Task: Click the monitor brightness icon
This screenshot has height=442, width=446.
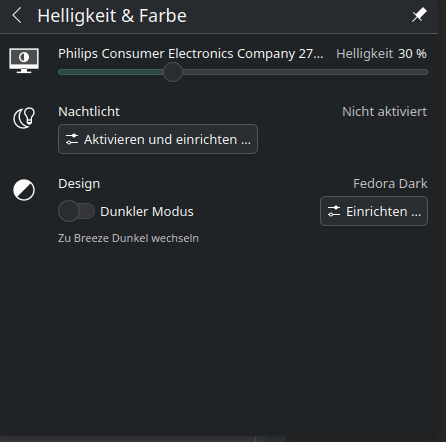Action: [x=24, y=60]
